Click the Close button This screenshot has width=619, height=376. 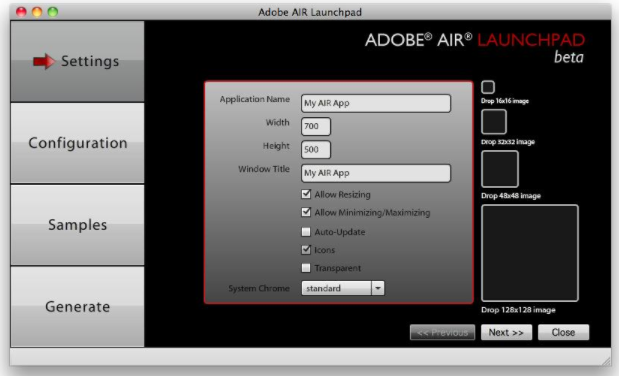(x=563, y=332)
